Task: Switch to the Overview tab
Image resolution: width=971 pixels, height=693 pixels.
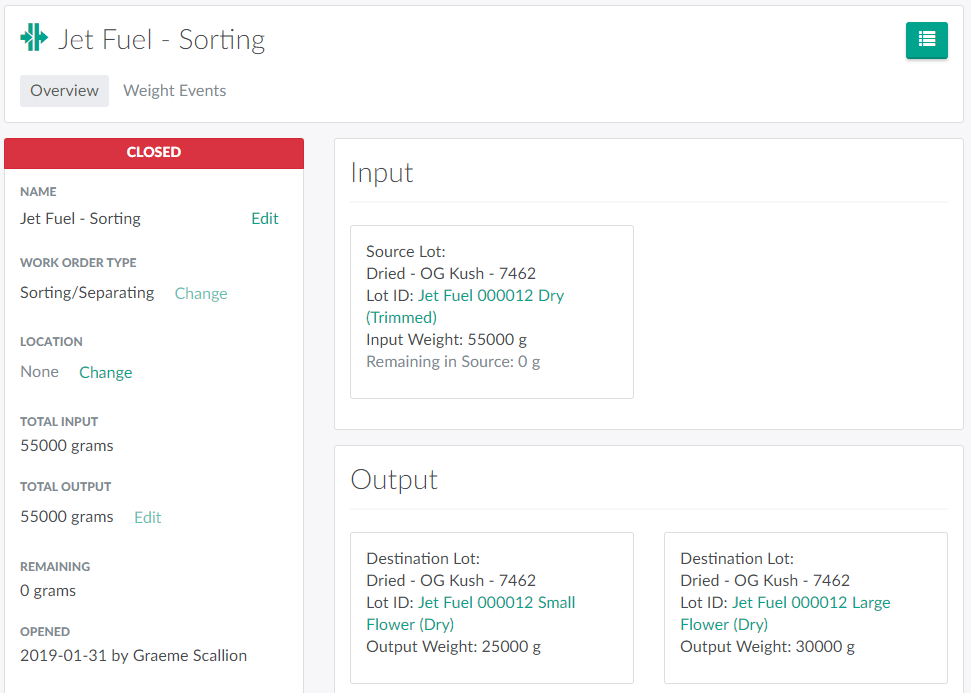Action: click(x=64, y=91)
